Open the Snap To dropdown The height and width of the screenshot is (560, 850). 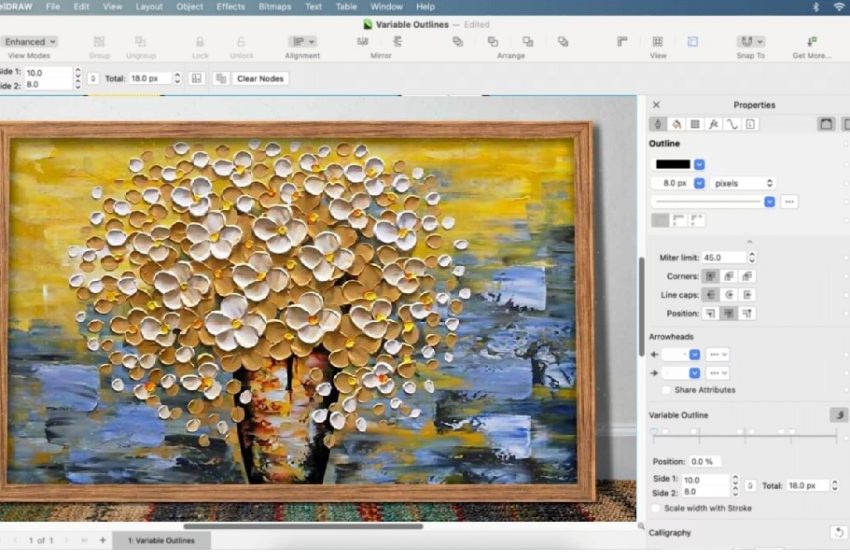click(751, 42)
